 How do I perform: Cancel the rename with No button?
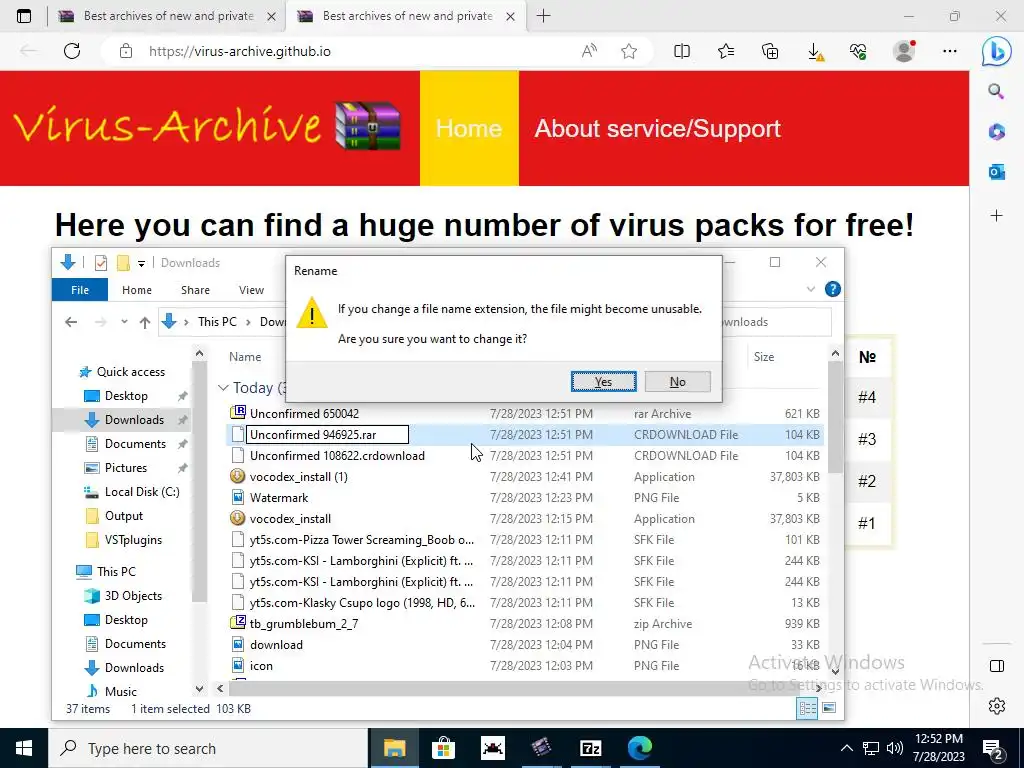click(x=677, y=381)
